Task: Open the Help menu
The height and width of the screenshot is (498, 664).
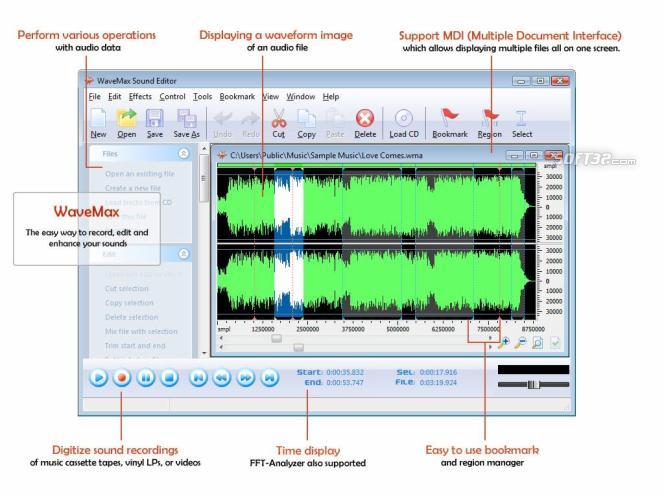Action: (x=331, y=97)
